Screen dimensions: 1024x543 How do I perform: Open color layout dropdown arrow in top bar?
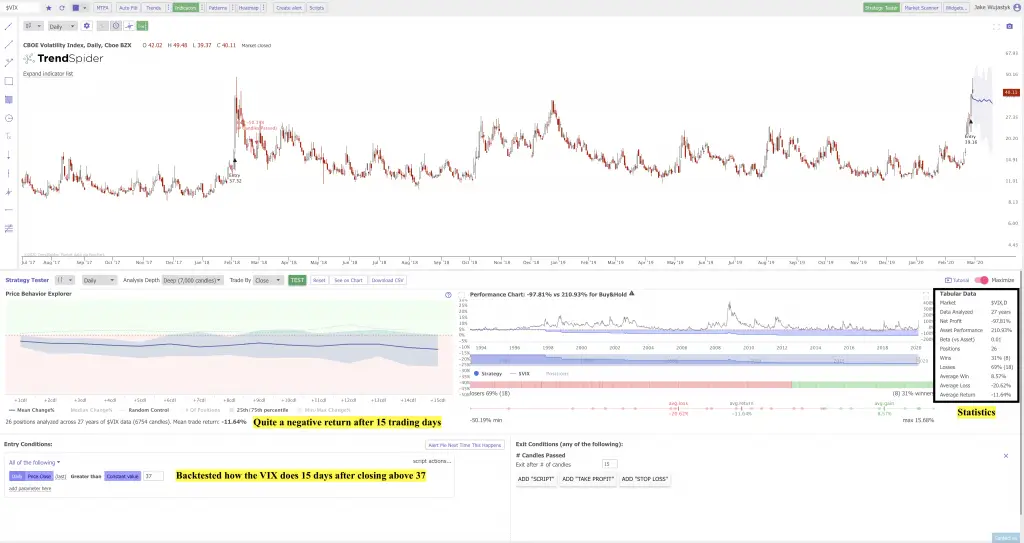pyautogui.click(x=84, y=8)
